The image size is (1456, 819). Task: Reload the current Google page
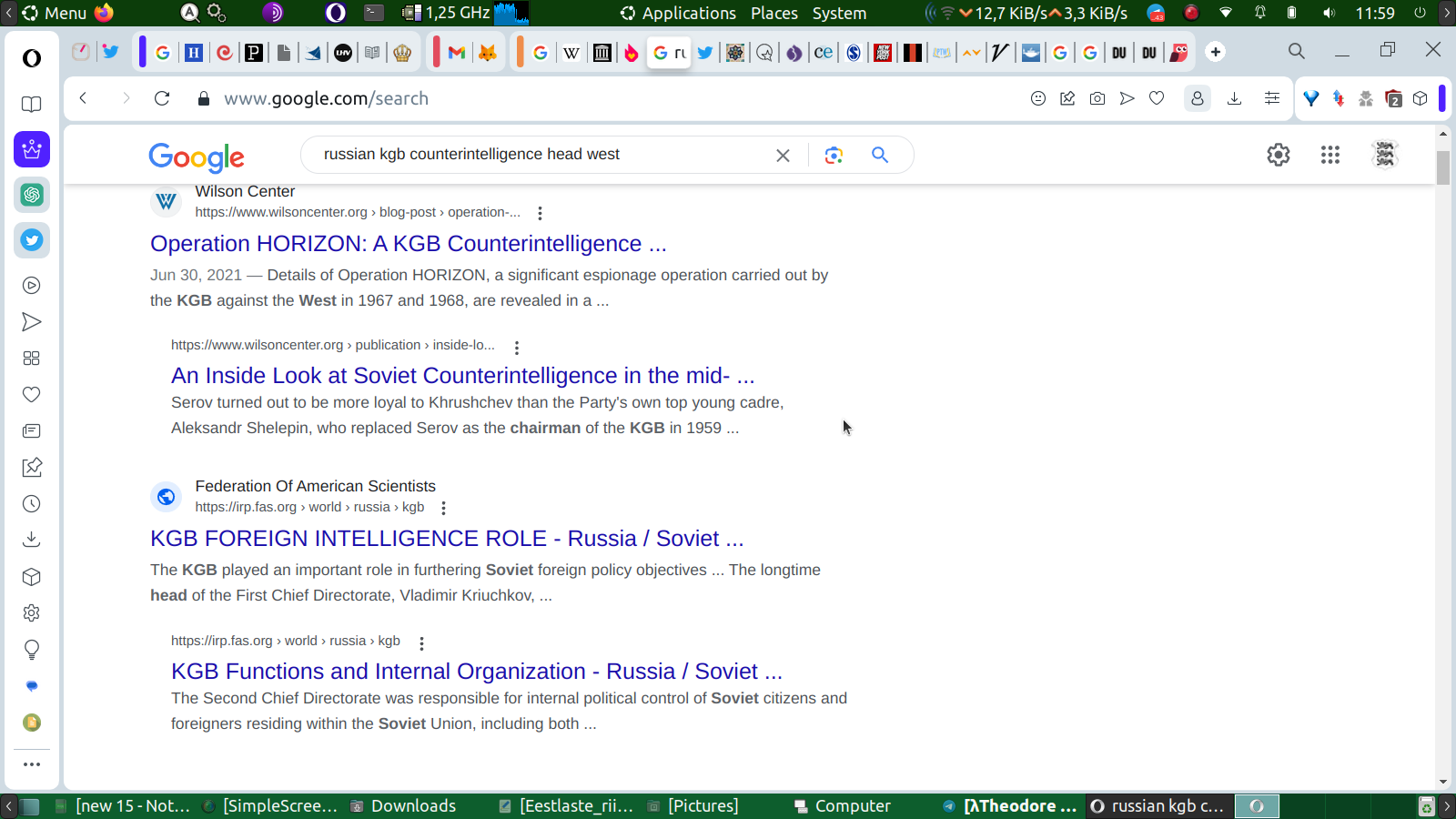coord(162,98)
